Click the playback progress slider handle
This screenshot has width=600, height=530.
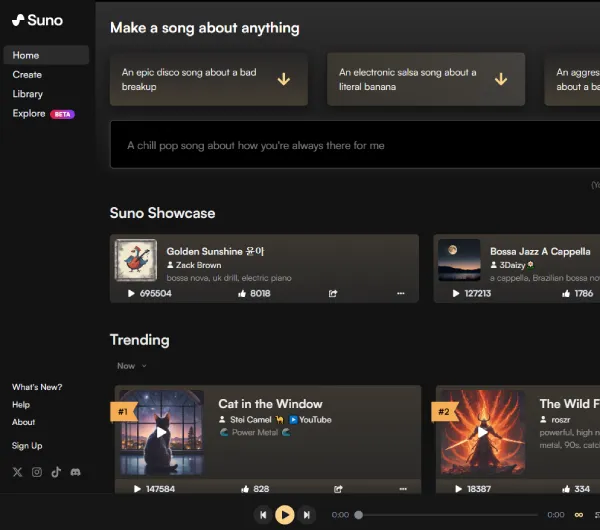click(358, 515)
